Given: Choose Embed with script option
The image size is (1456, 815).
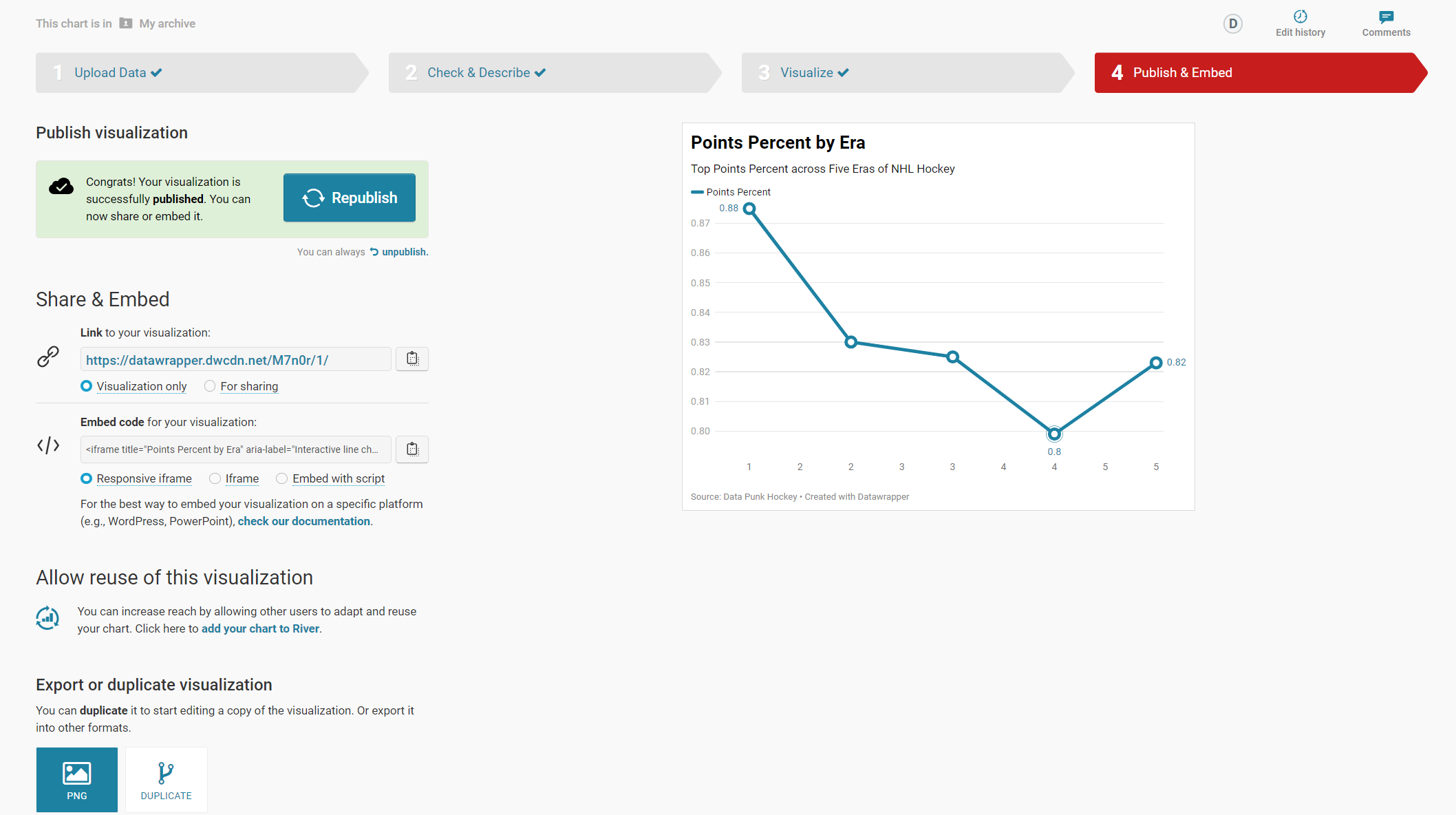Looking at the screenshot, I should coord(282,478).
